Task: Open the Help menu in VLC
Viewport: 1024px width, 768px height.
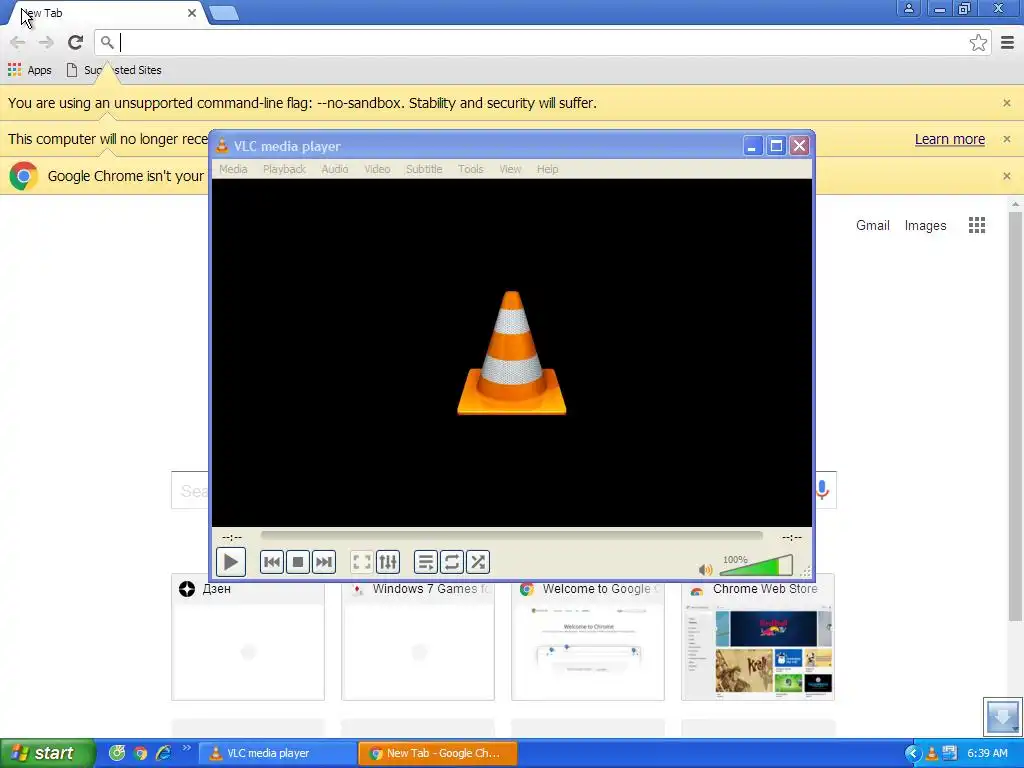Action: tap(547, 169)
